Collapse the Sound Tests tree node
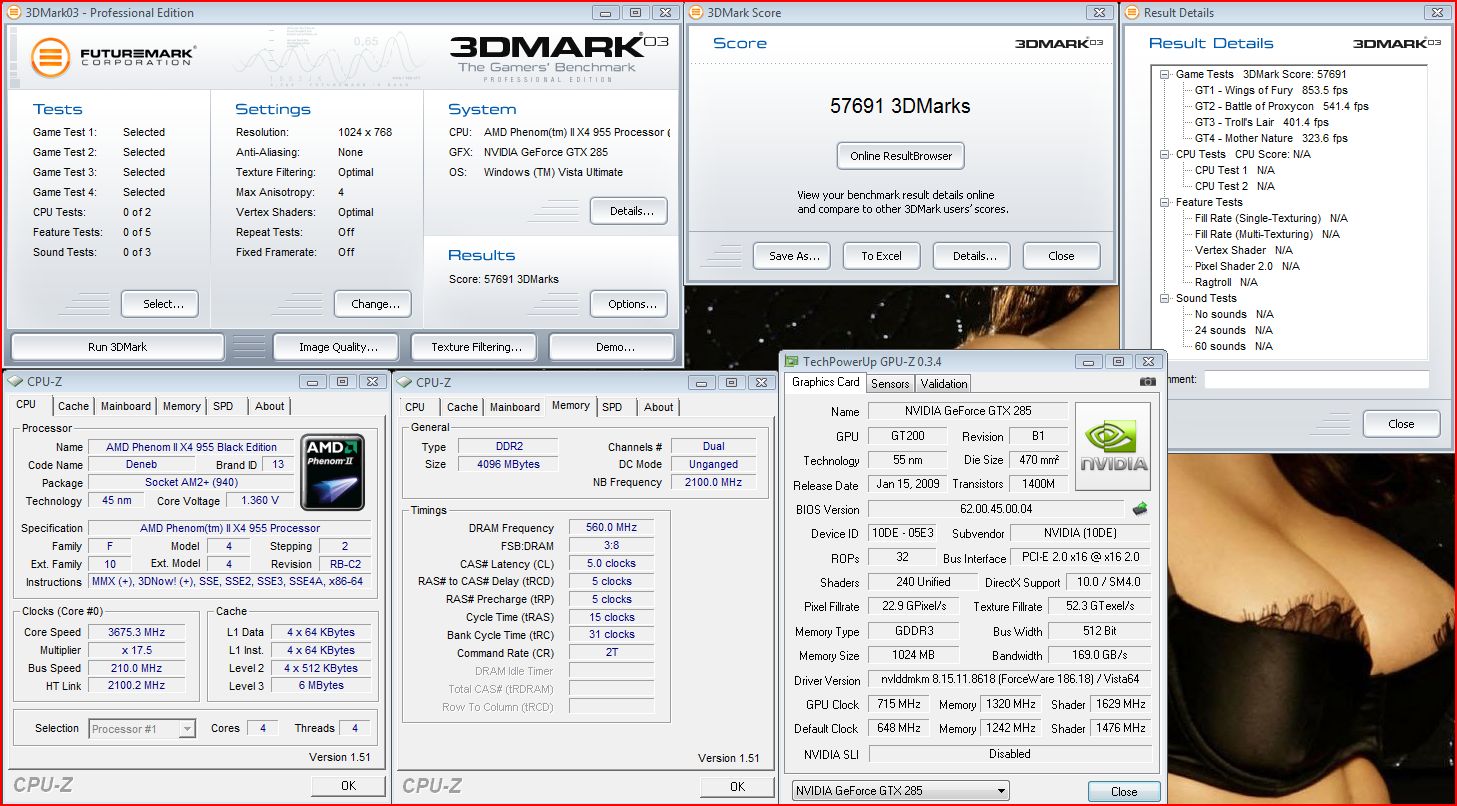This screenshot has width=1457, height=806. pos(1165,298)
